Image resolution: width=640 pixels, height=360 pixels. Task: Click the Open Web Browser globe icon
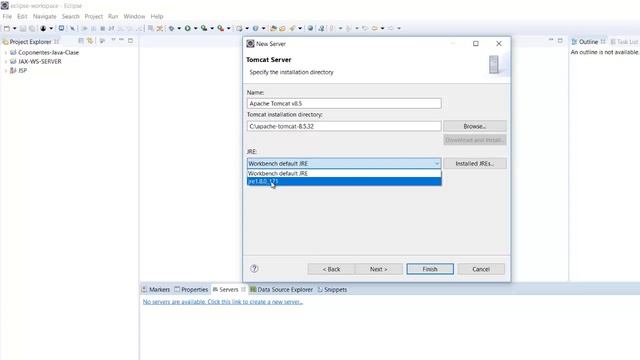click(x=310, y=28)
